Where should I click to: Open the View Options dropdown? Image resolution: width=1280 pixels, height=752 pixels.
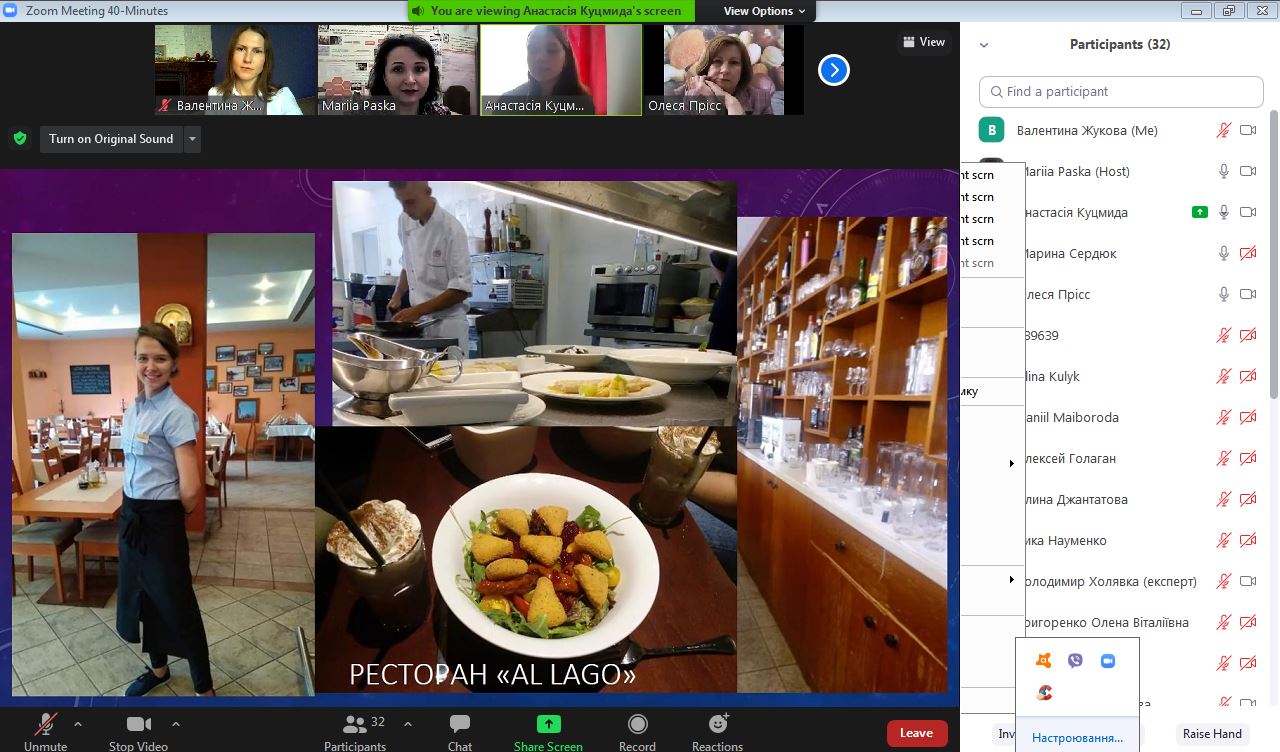[x=765, y=11]
